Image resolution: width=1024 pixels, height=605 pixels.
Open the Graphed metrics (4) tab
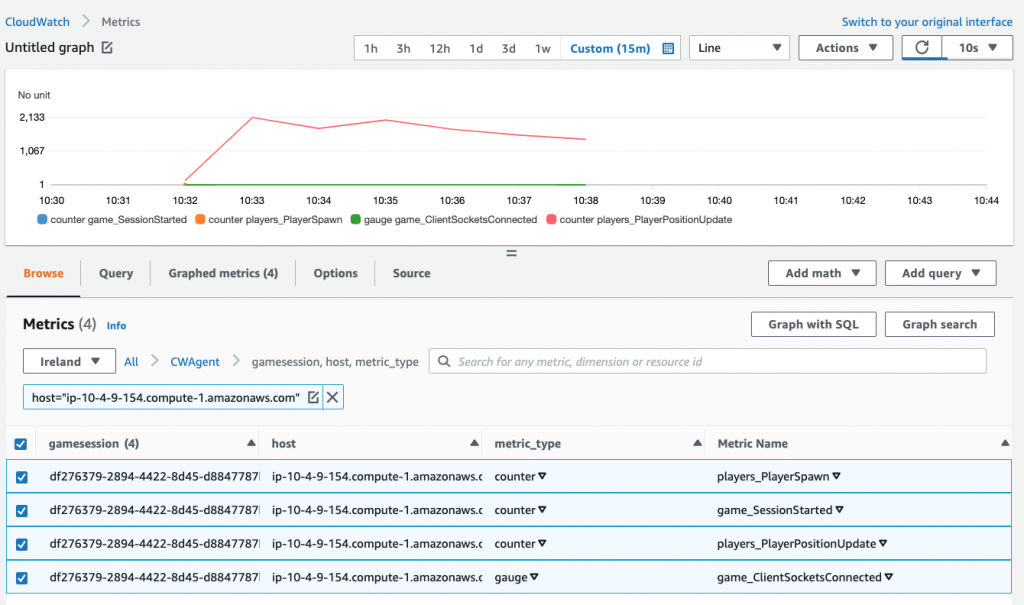[222, 272]
